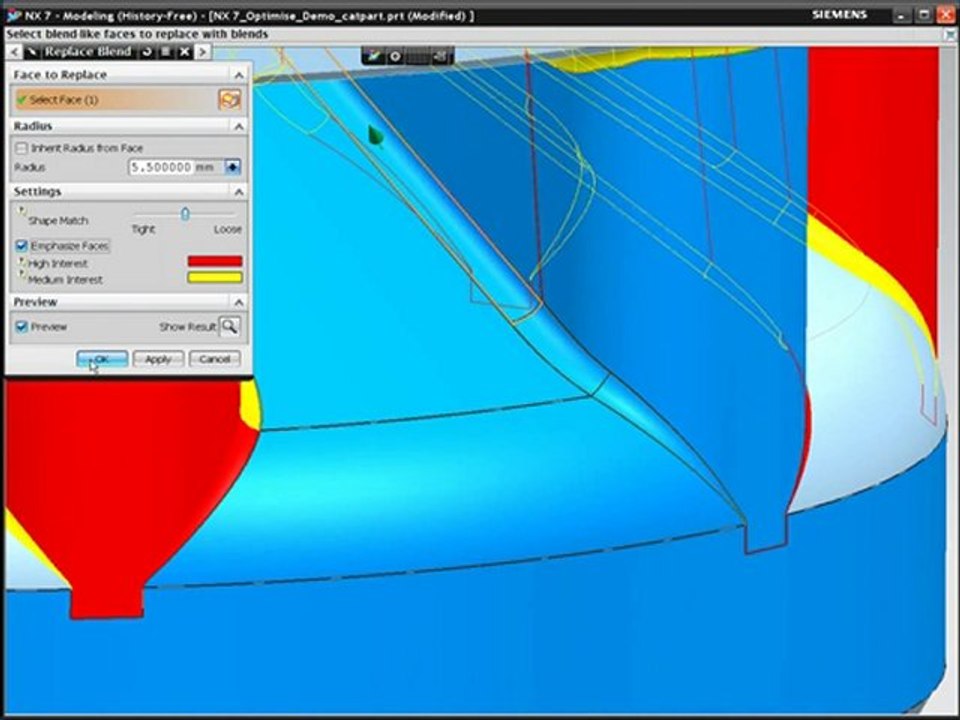The width and height of the screenshot is (960, 720).
Task: Collapse the Settings section
Action: click(x=239, y=192)
